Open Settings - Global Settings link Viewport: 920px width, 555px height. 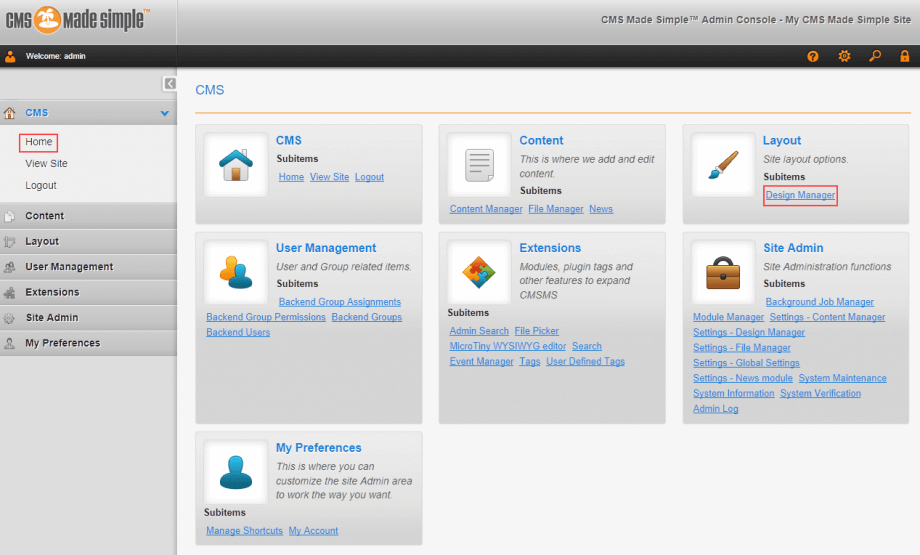pyautogui.click(x=746, y=363)
